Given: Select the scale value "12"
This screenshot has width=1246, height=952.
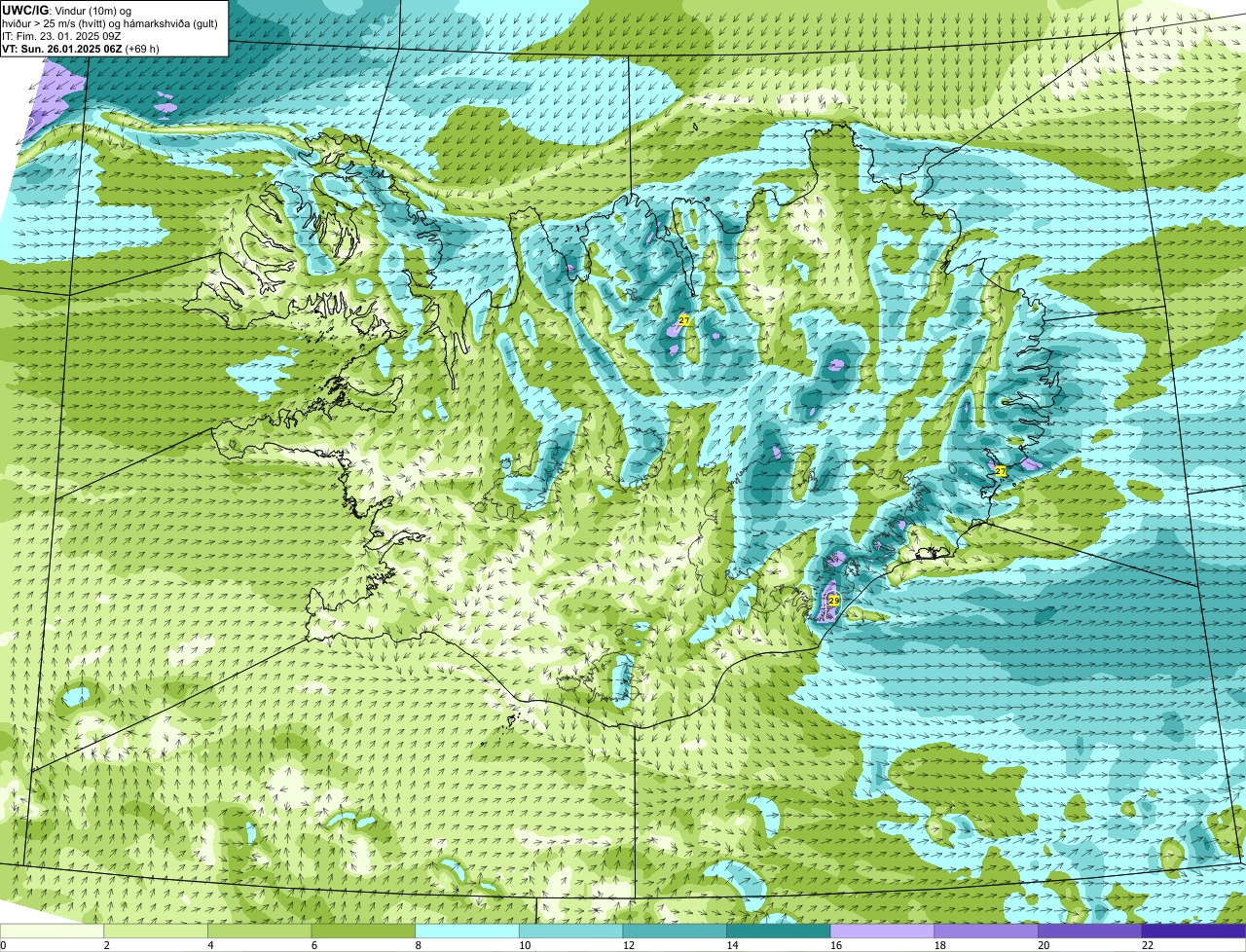Looking at the screenshot, I should pos(629,945).
